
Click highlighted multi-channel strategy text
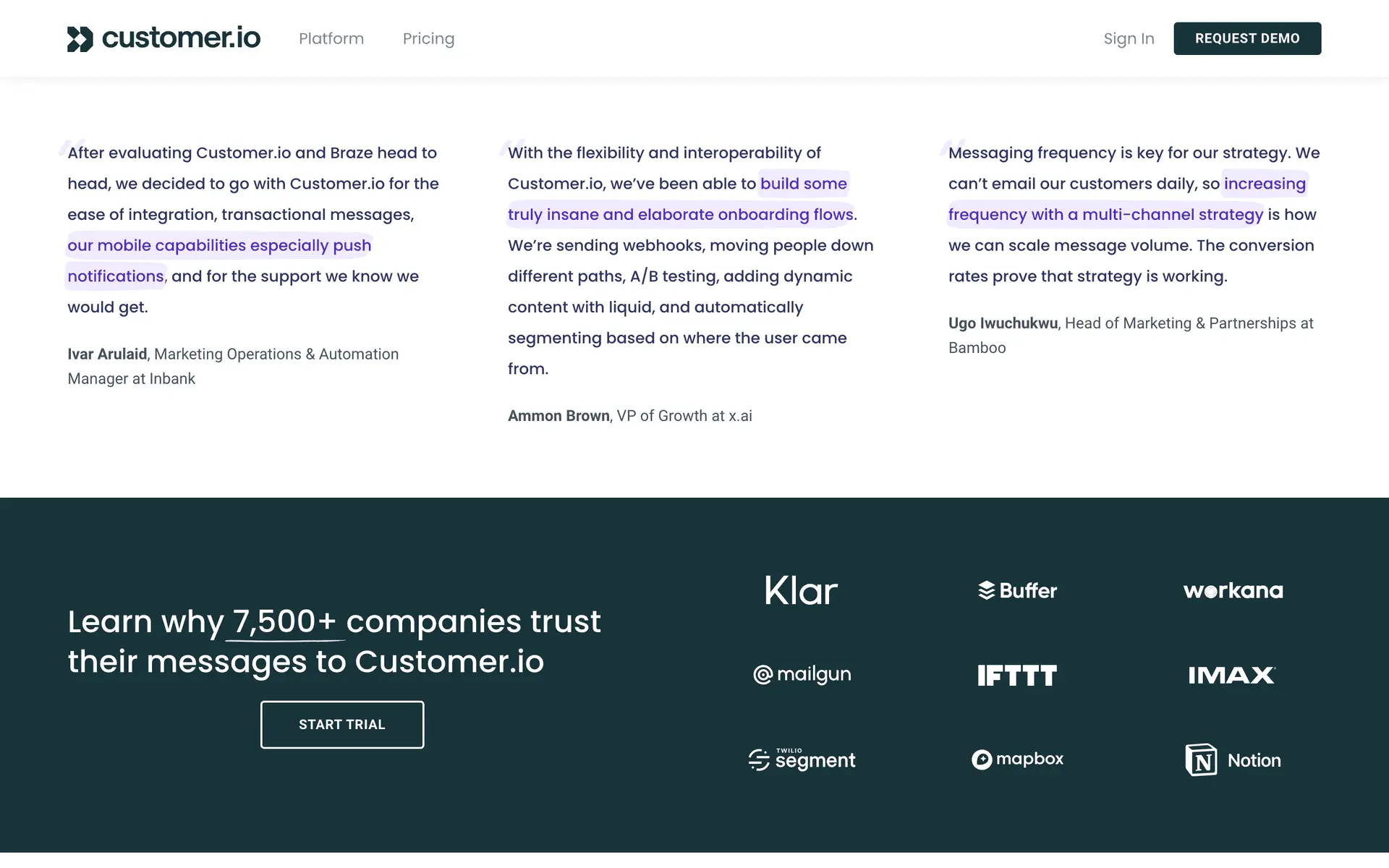[x=1105, y=215]
